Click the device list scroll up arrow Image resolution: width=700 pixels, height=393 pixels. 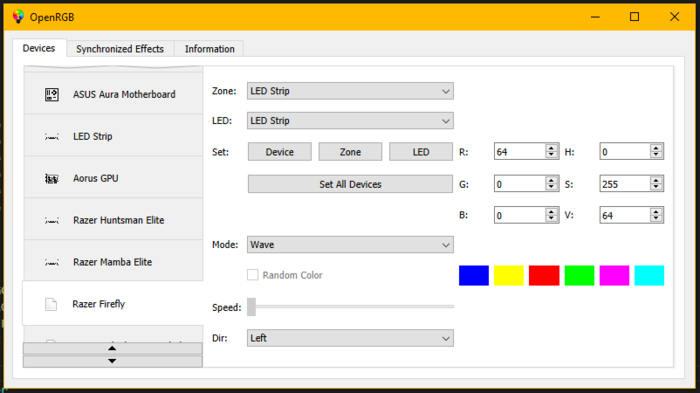(x=112, y=348)
